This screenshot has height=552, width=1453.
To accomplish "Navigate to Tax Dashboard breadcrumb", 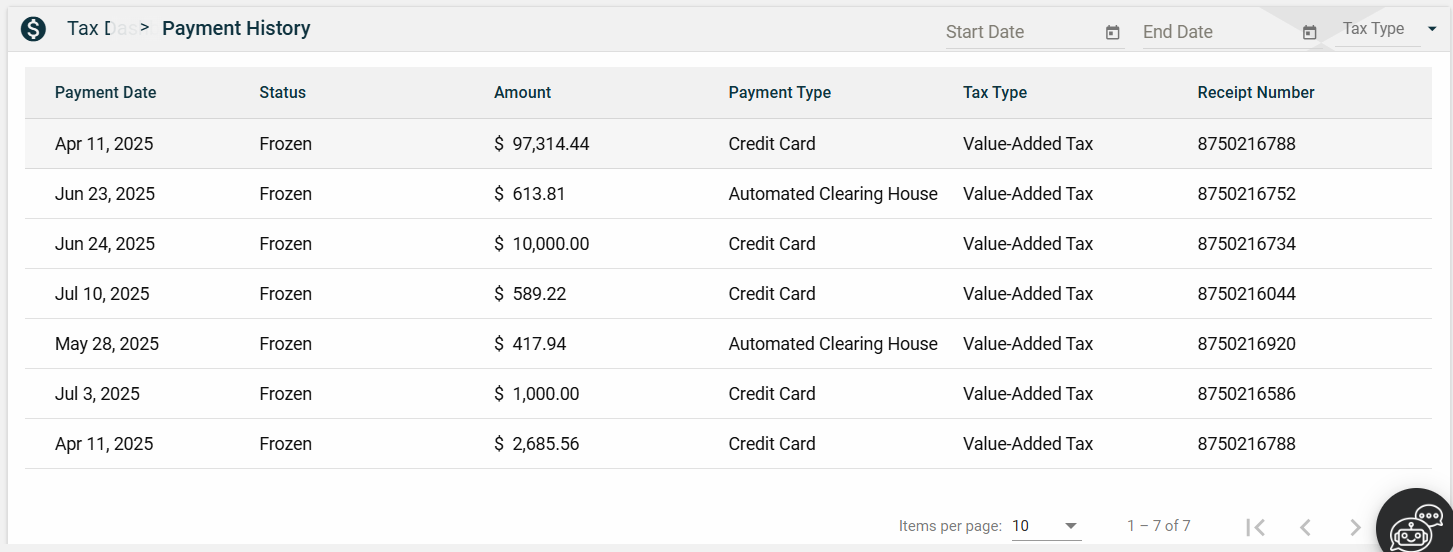I will point(100,29).
